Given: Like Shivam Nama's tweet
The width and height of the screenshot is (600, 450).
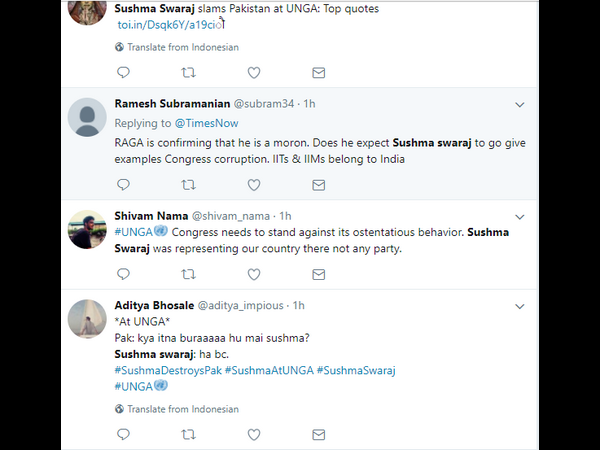Looking at the screenshot, I should (x=254, y=273).
